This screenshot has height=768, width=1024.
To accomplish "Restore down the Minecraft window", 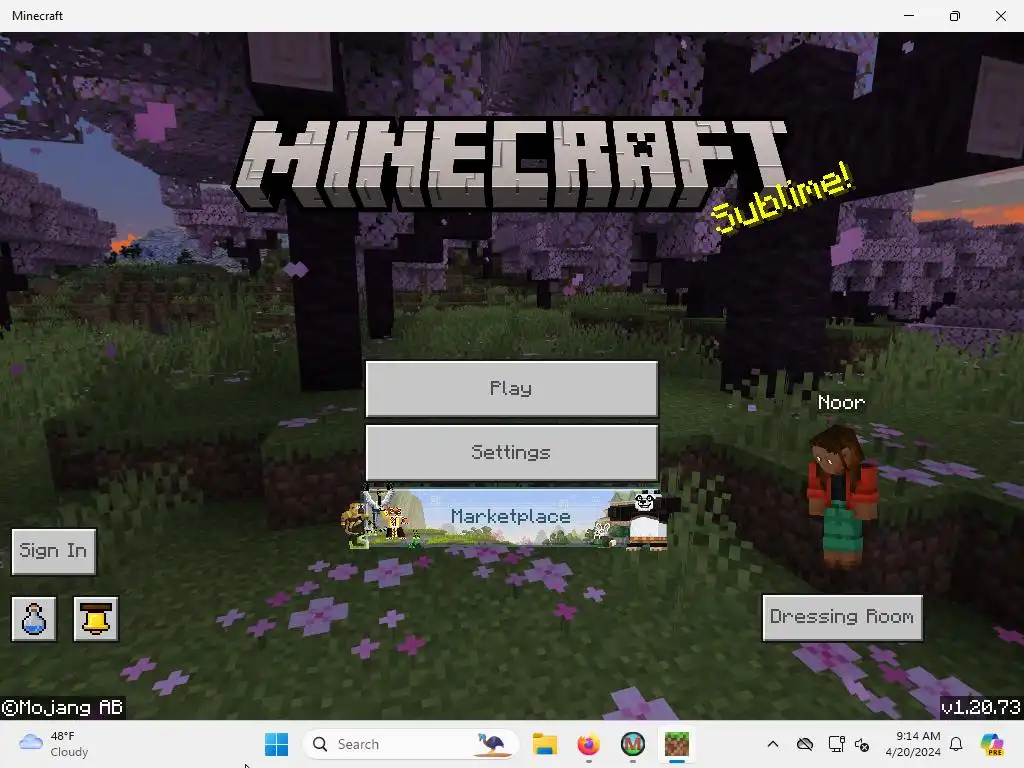I will [955, 16].
